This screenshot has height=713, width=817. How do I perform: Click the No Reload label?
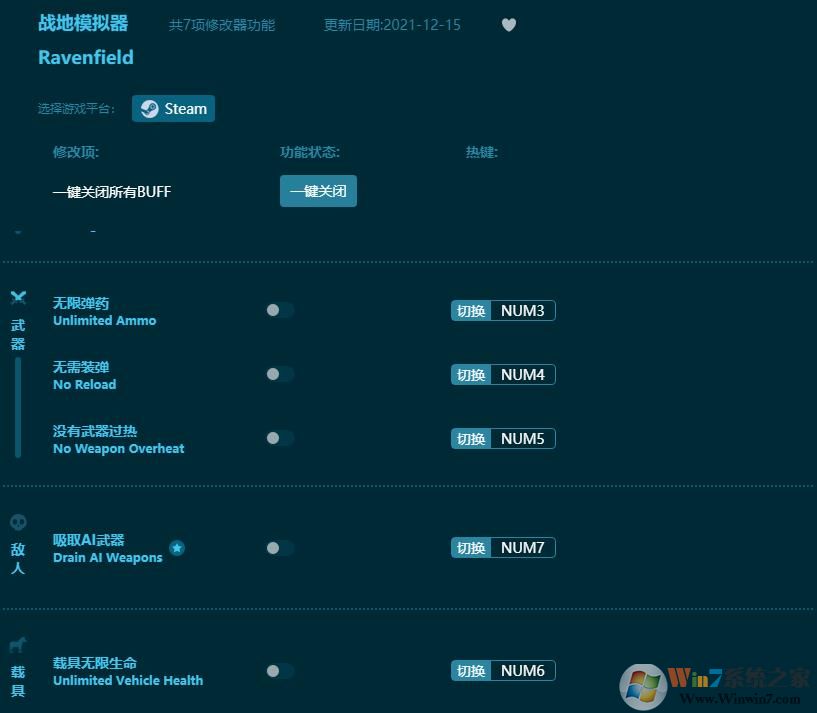pos(85,384)
